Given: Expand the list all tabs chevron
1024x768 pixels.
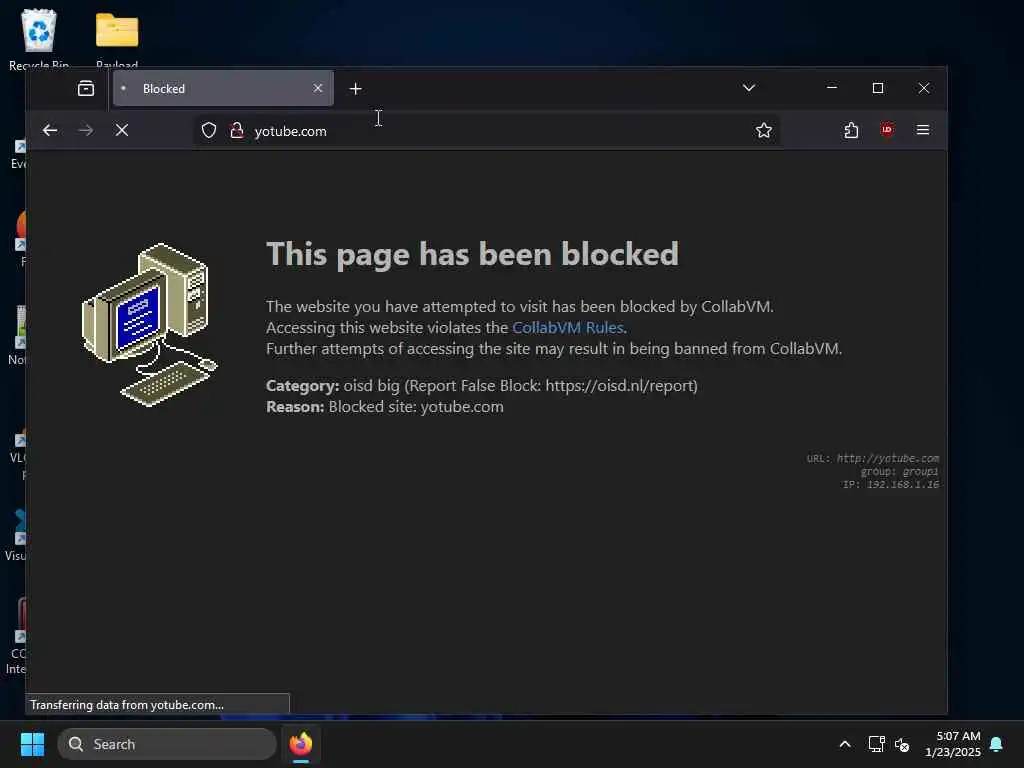Looking at the screenshot, I should click(x=749, y=88).
